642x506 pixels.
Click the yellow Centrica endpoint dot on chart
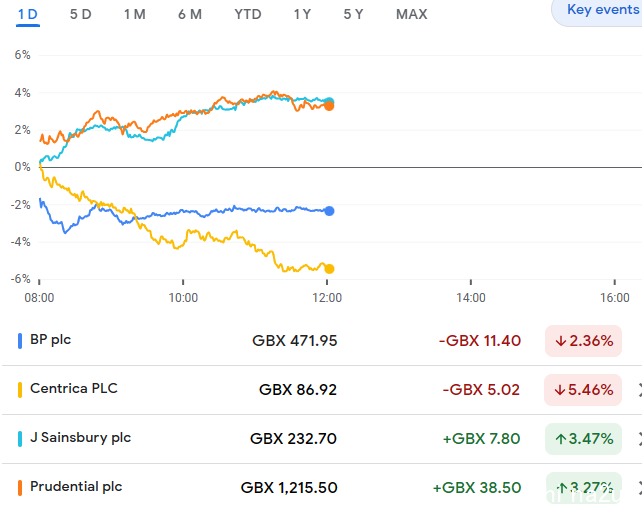click(329, 269)
